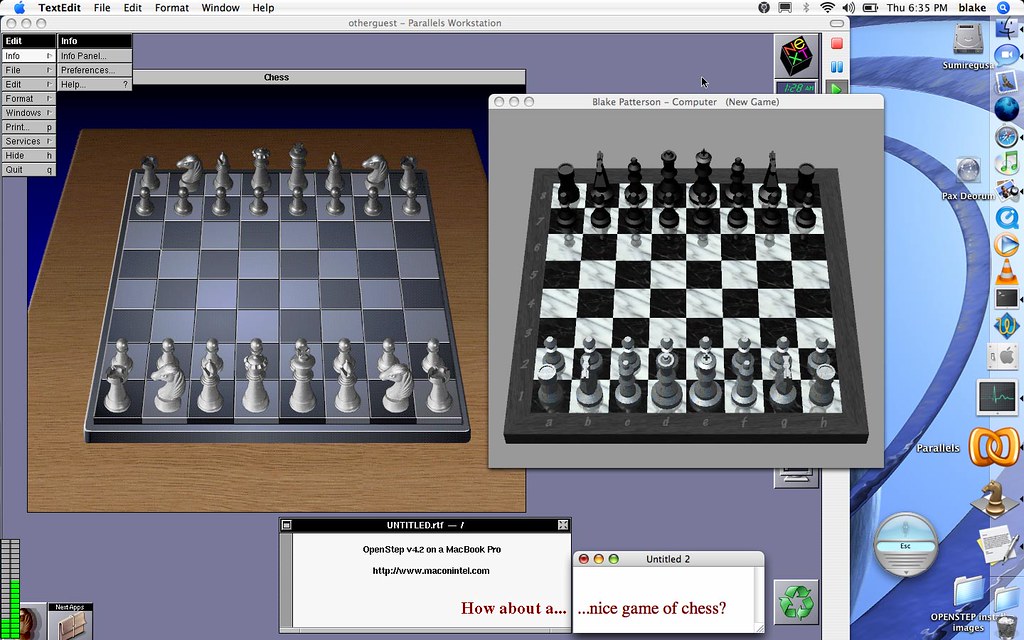
Task: Select Preferences... in the Info submenu
Action: (94, 70)
